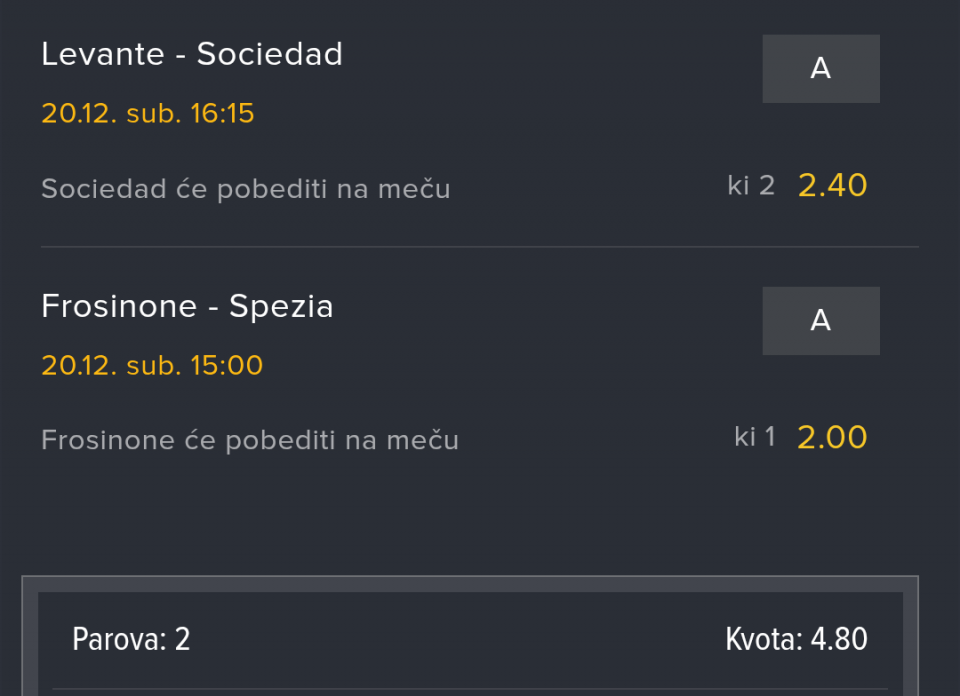Select Frosinone in the second match heading
960x696 pixels.
pyautogui.click(x=118, y=306)
